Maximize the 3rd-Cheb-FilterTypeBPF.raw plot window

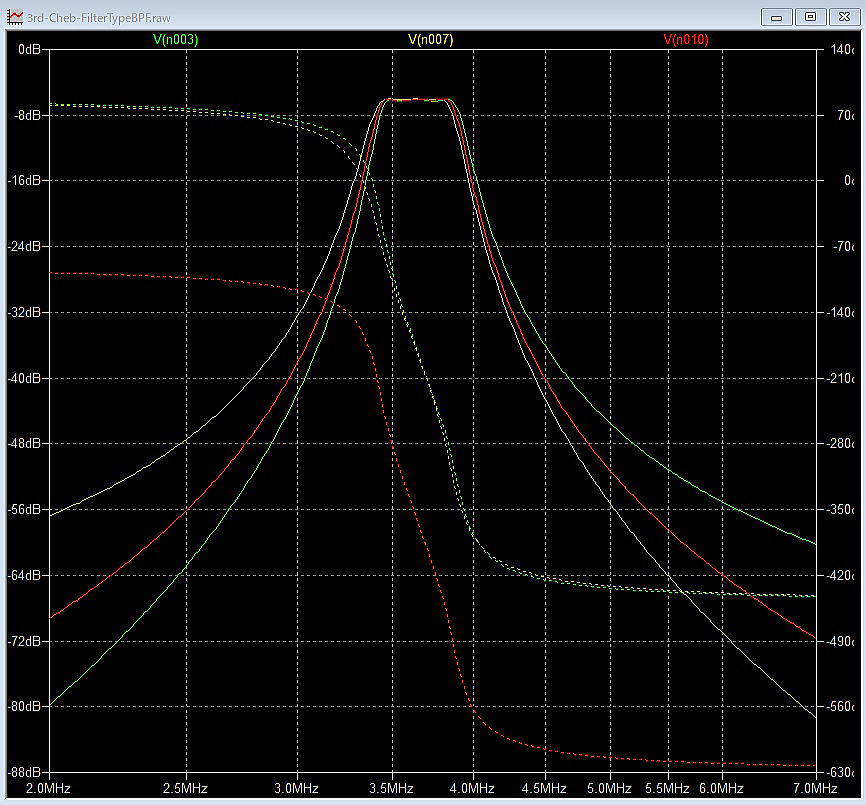tap(810, 17)
